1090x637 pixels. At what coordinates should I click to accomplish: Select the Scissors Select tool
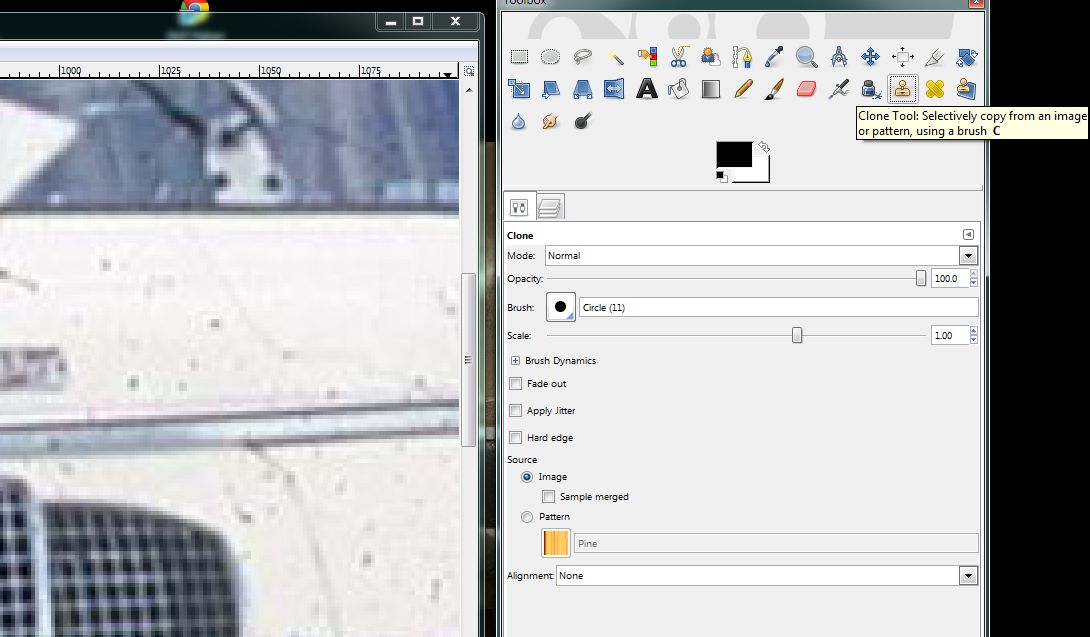coord(678,57)
